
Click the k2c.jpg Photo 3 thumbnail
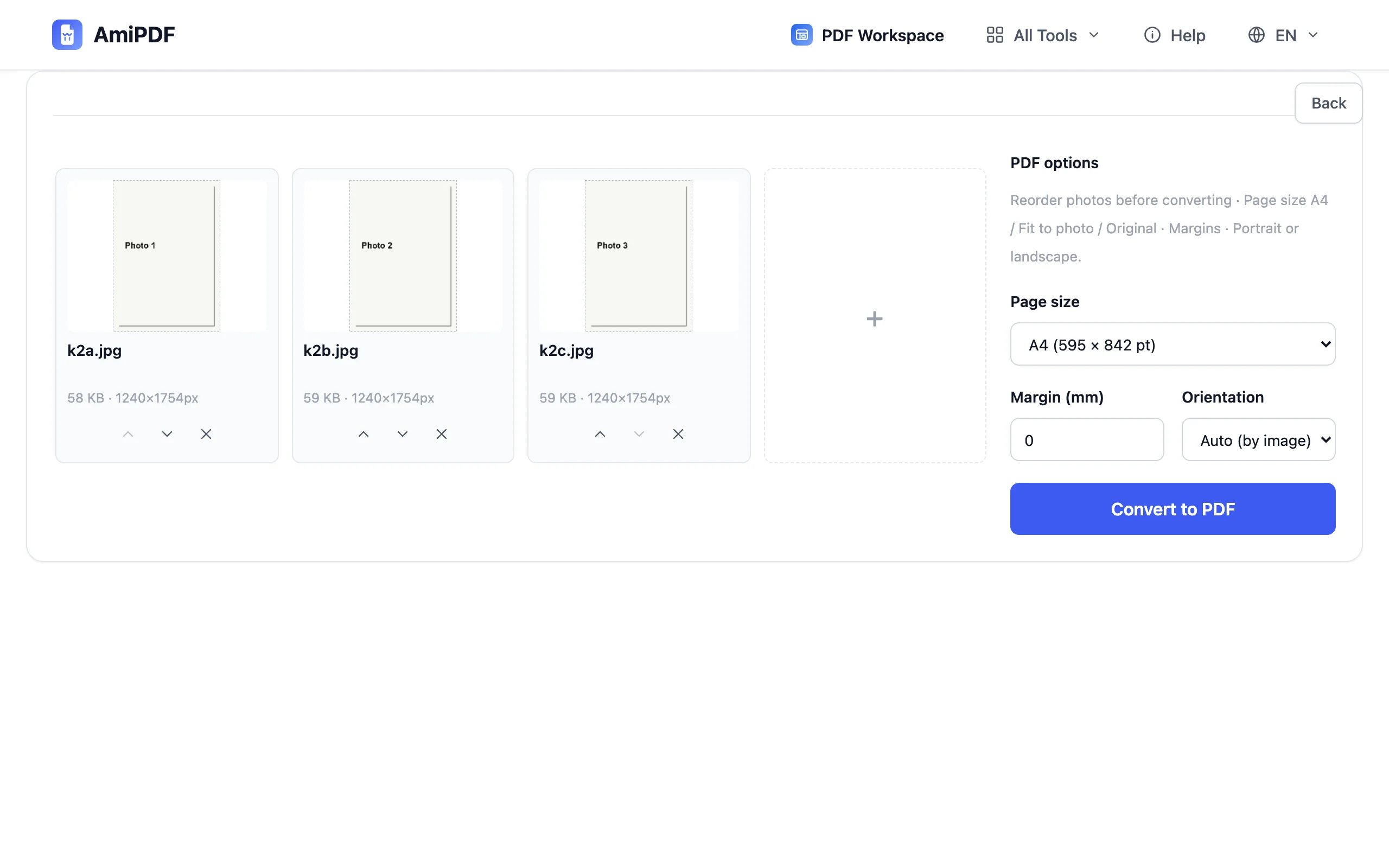[638, 256]
